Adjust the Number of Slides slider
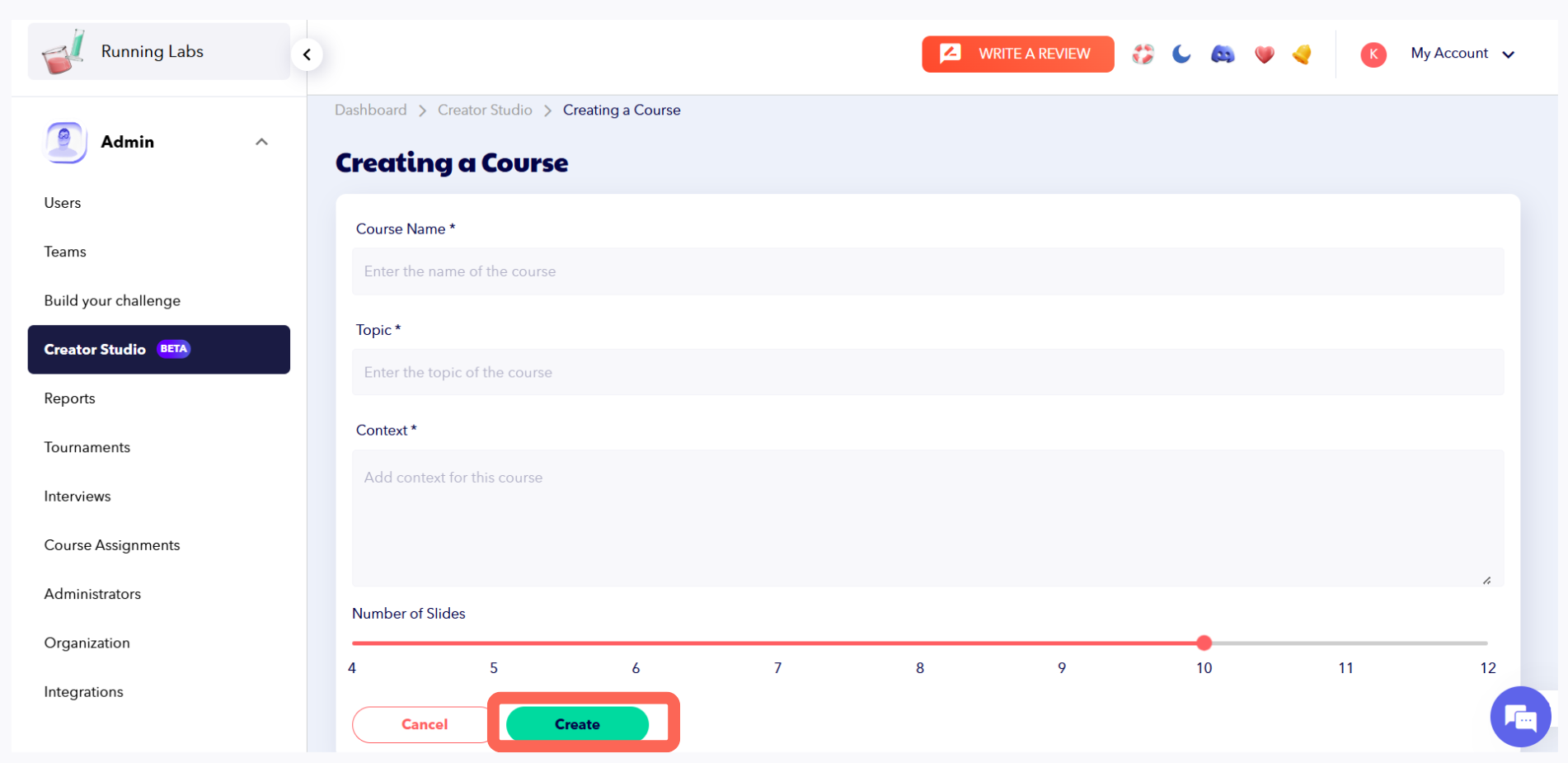 [x=1204, y=643]
